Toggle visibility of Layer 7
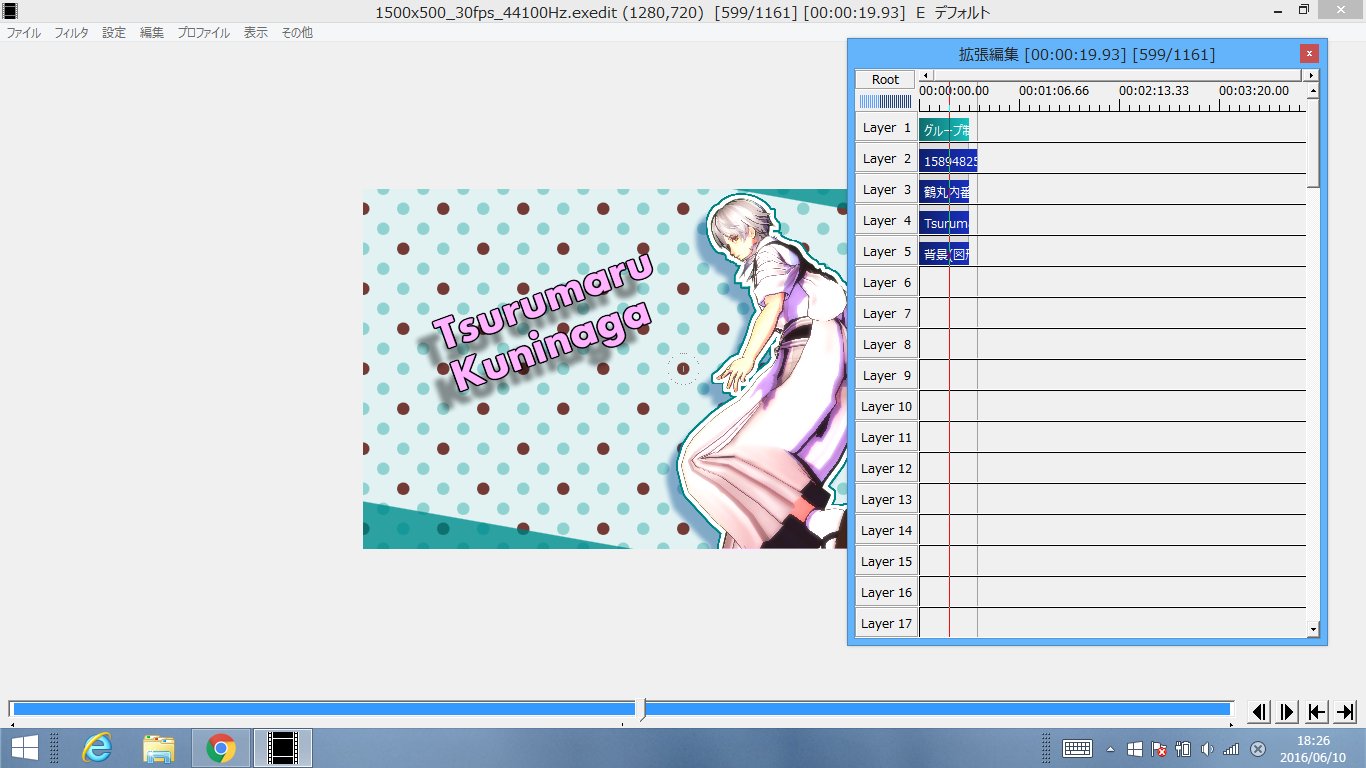The image size is (1366, 768). 886,314
